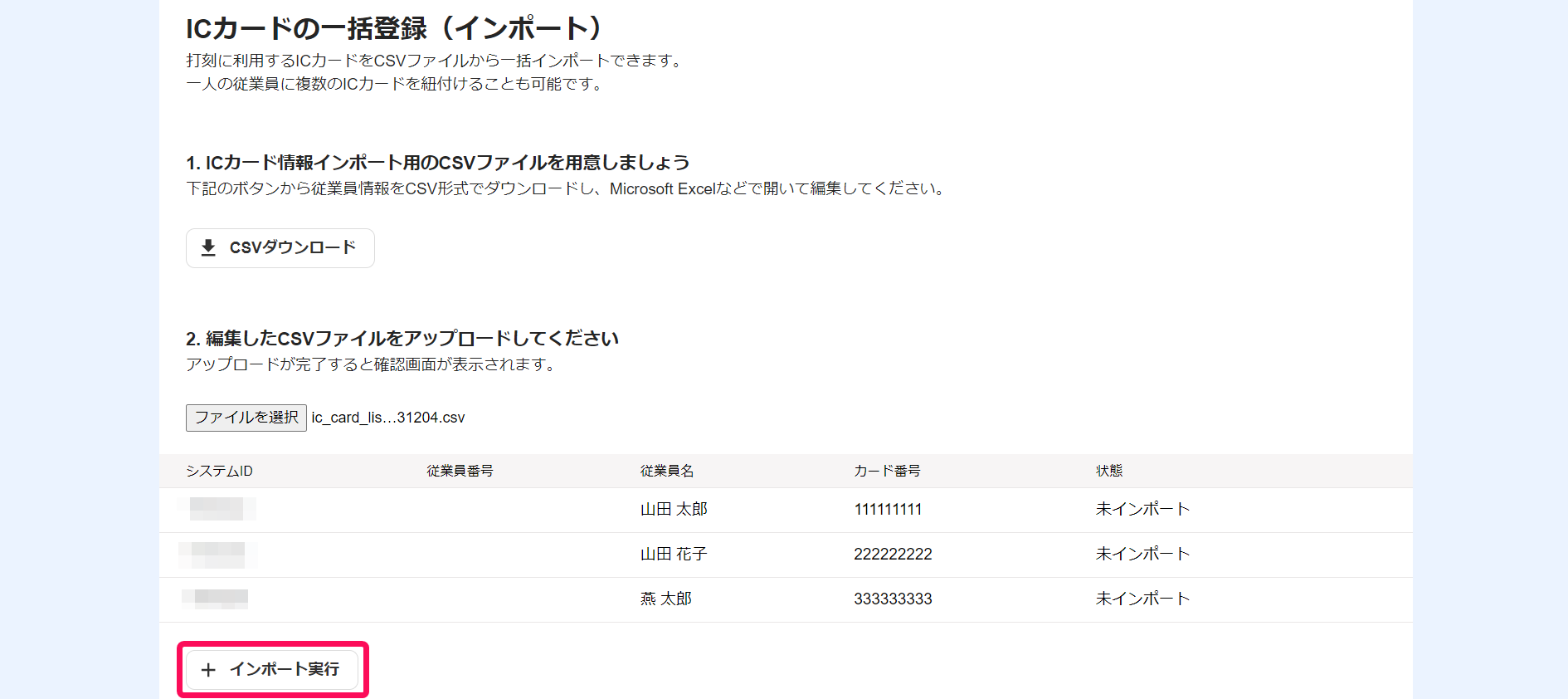Click the 従業員名 column header
This screenshot has height=699, width=1568.
tap(667, 471)
